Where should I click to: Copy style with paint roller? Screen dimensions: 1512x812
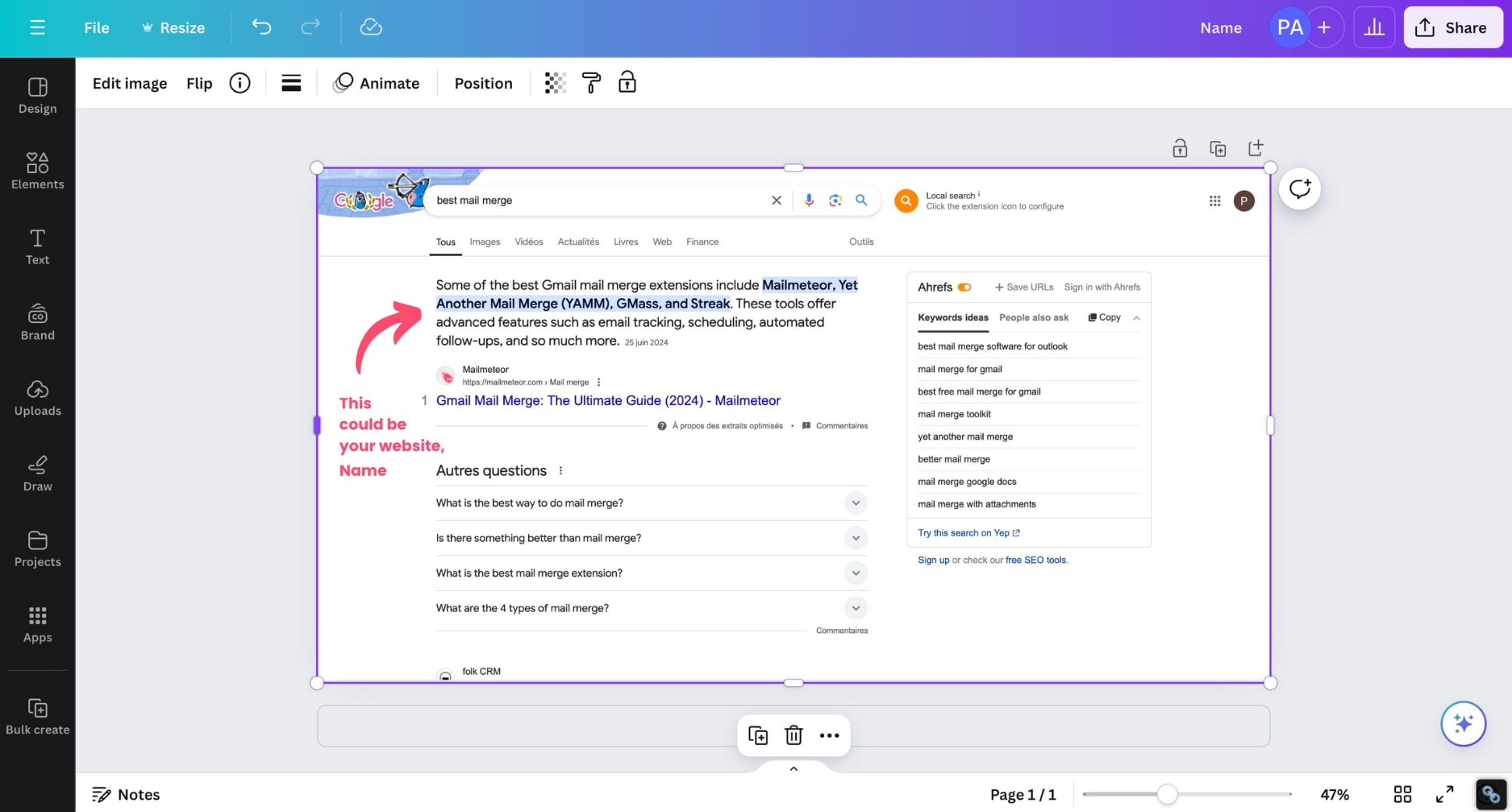pyautogui.click(x=591, y=83)
